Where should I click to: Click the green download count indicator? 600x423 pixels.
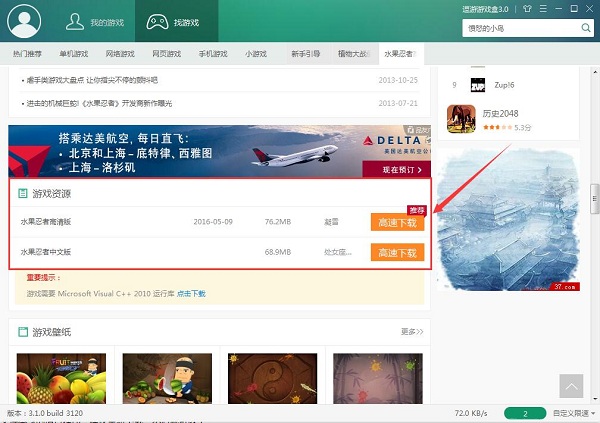tap(525, 413)
